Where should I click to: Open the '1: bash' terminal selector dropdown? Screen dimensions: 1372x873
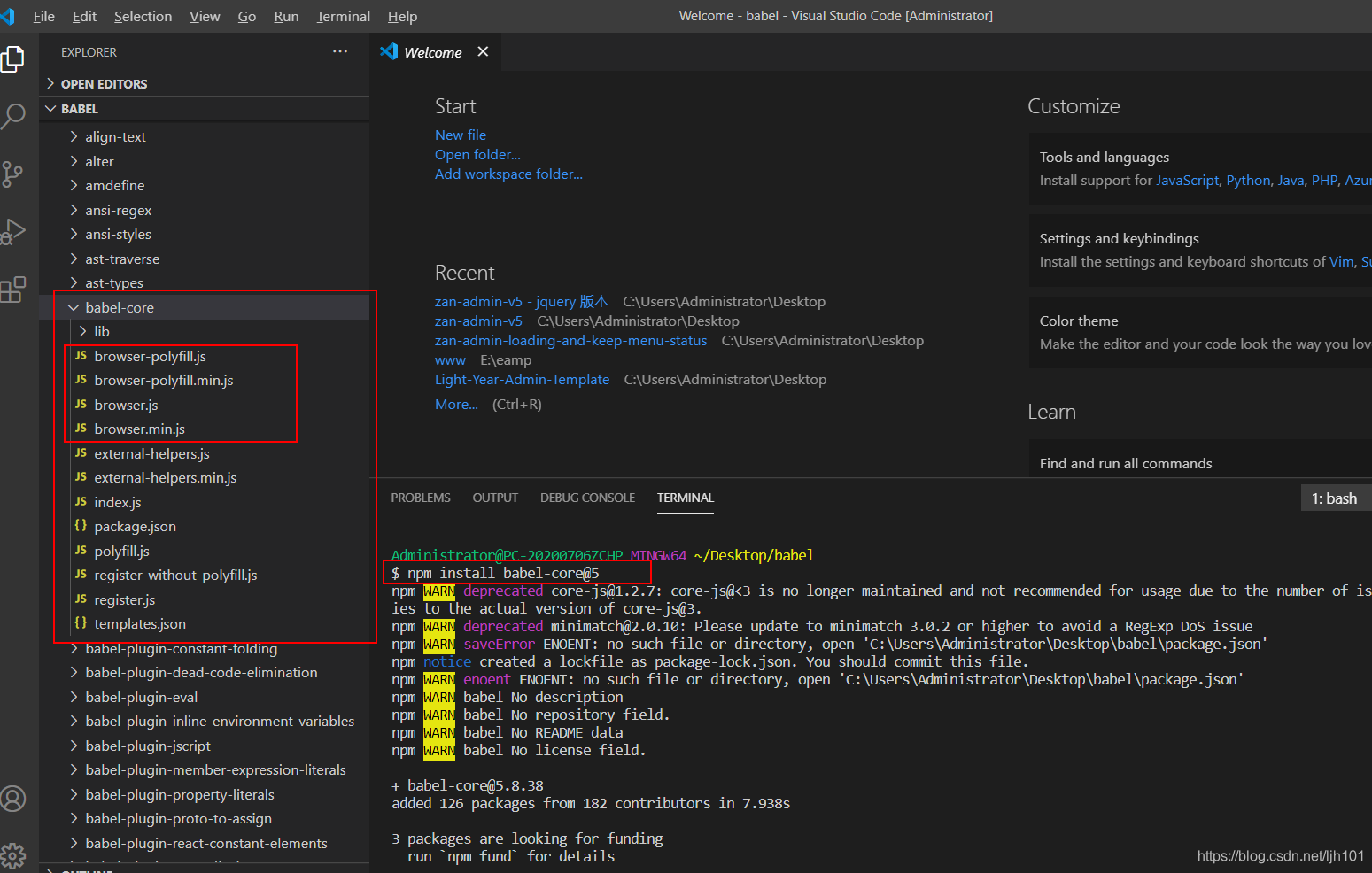pyautogui.click(x=1335, y=498)
